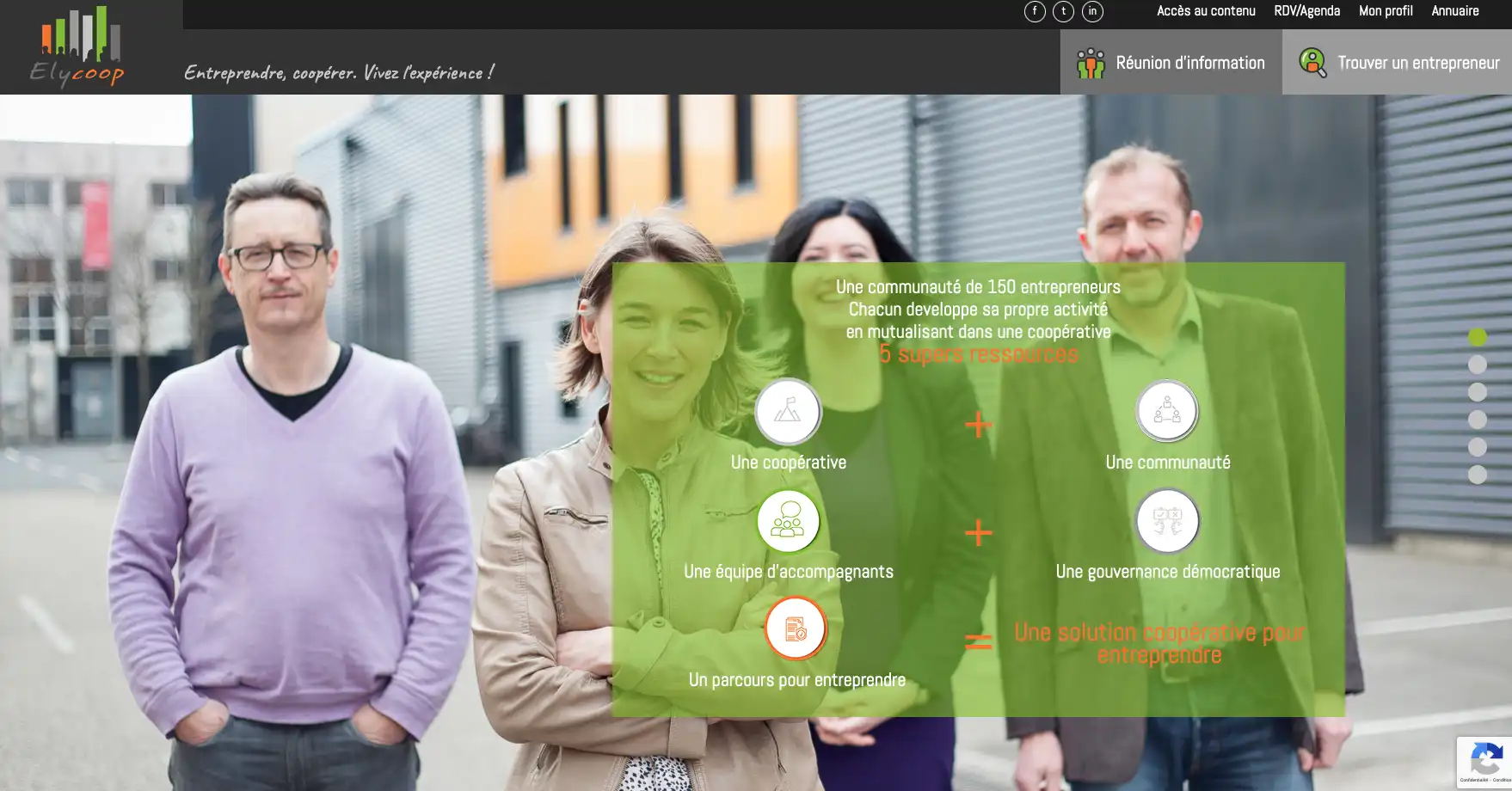The width and height of the screenshot is (1512, 791).
Task: Select the third slide navigation dot
Action: [x=1478, y=392]
